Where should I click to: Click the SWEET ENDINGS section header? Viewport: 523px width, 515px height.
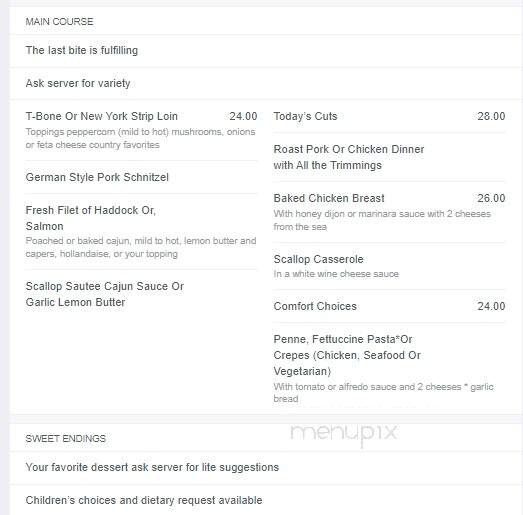point(66,439)
